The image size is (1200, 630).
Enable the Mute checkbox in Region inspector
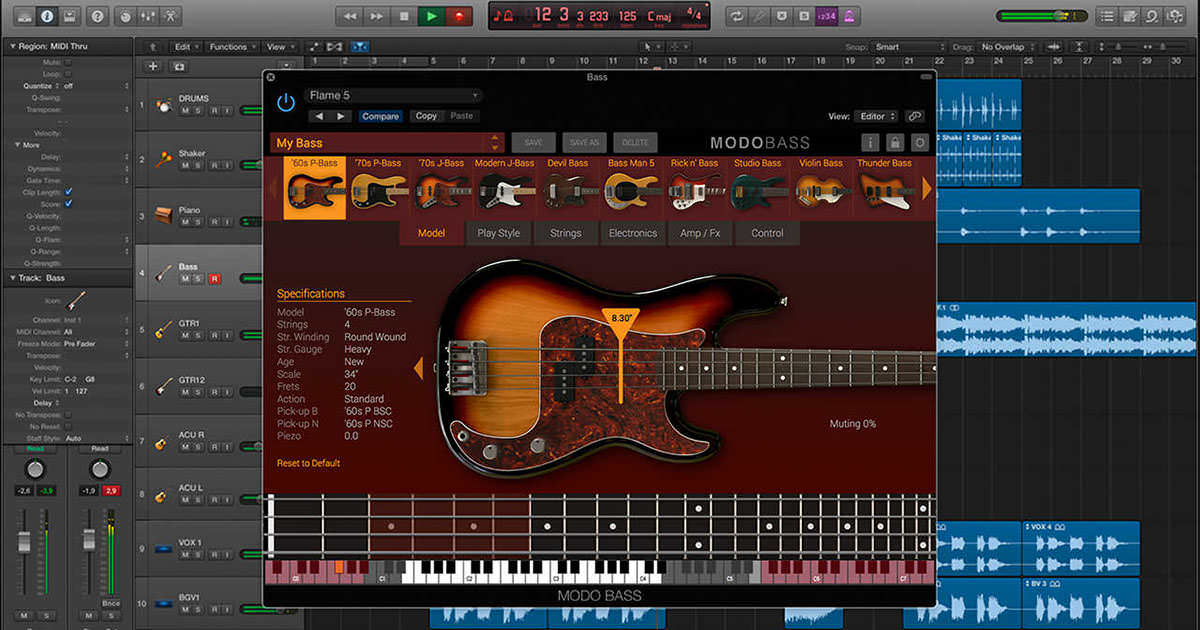point(68,62)
